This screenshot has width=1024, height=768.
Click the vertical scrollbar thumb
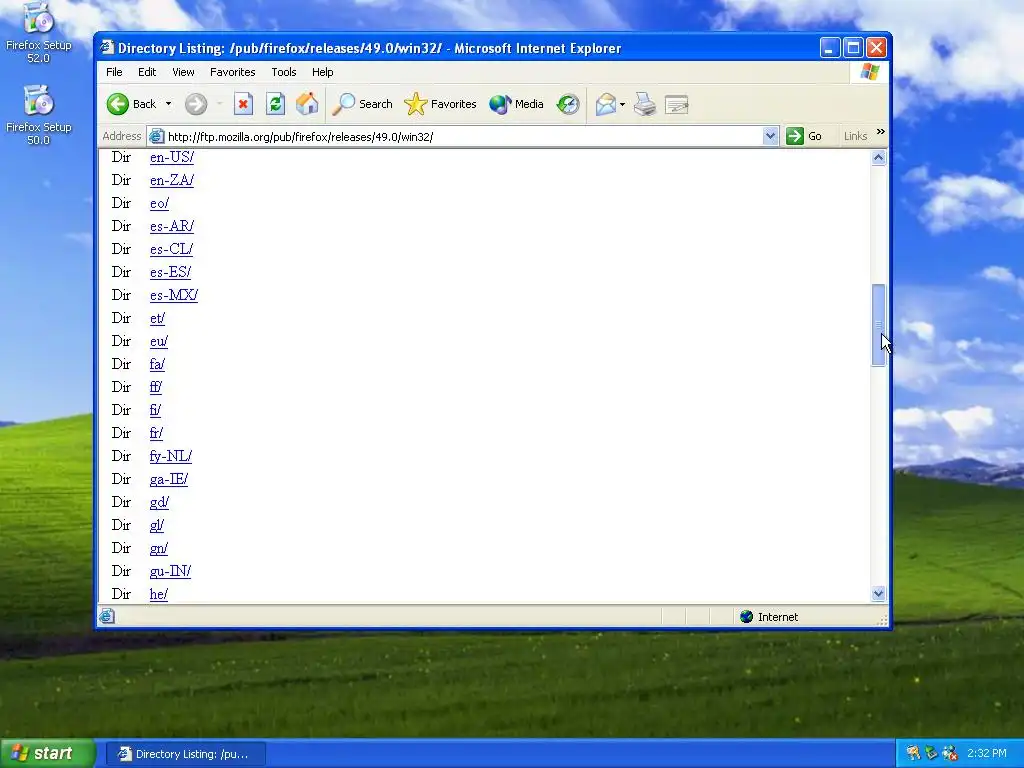click(x=878, y=325)
